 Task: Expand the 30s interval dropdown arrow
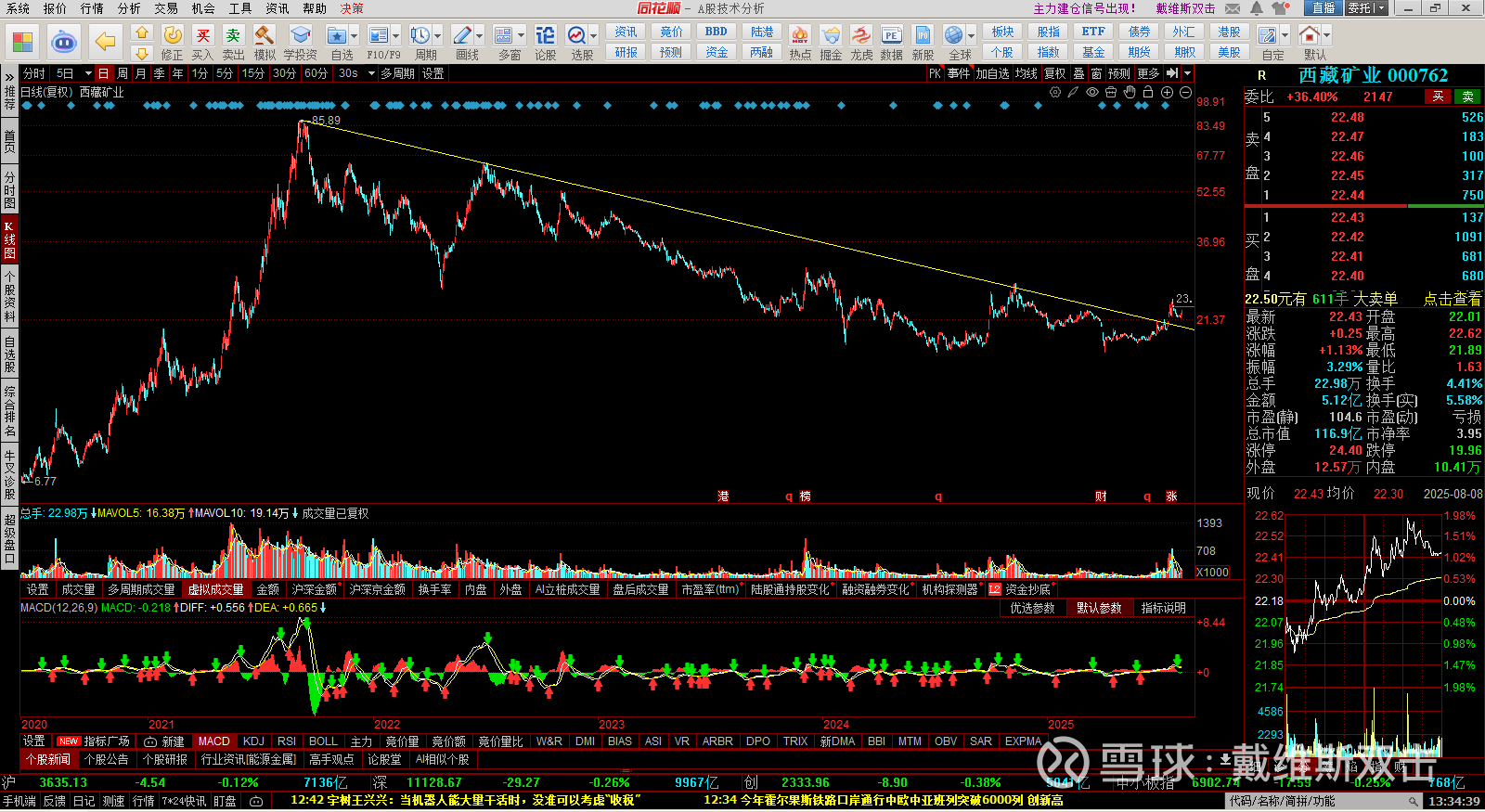371,73
